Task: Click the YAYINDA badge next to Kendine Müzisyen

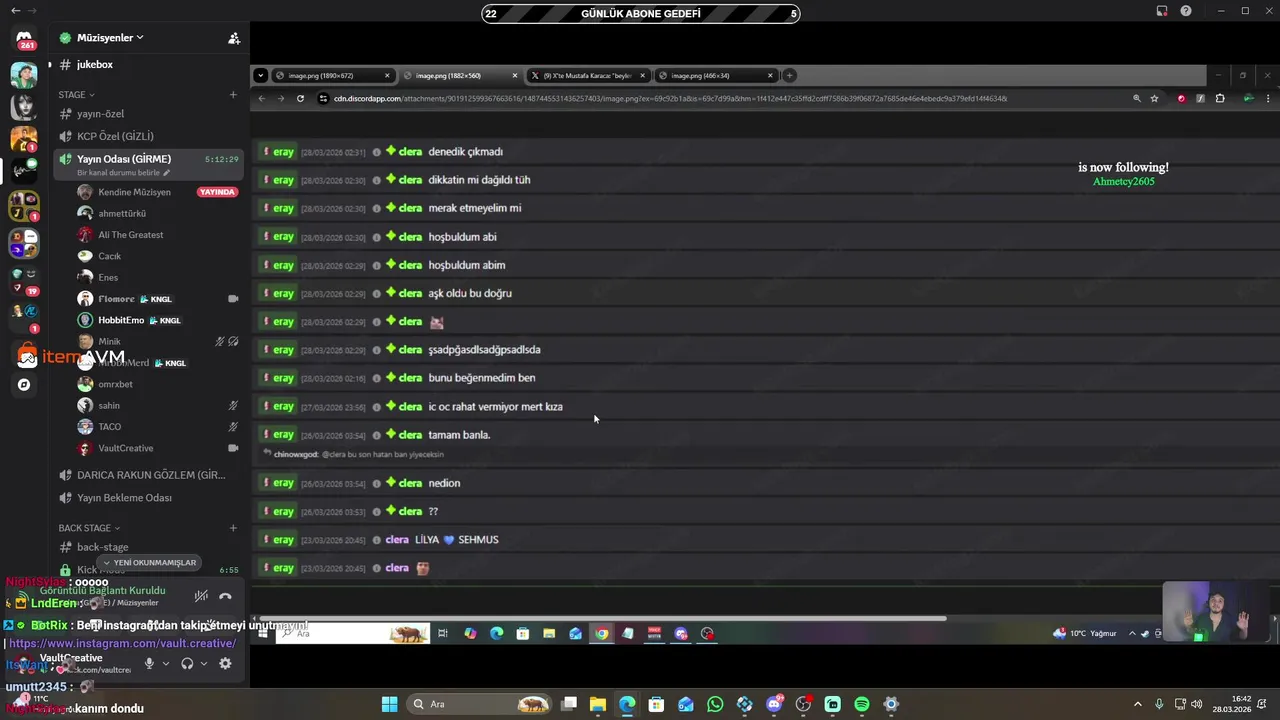Action: coord(217,192)
